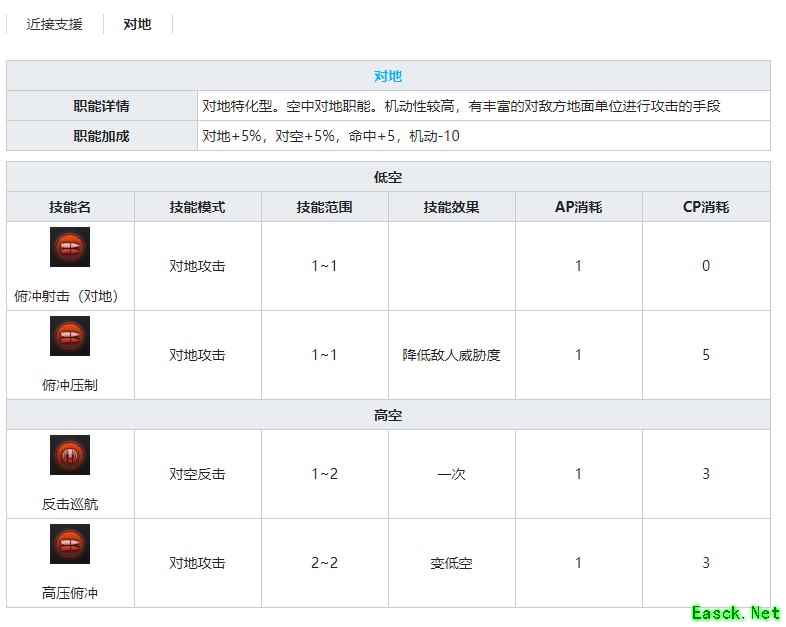Switch to the 近接支援 tab
The image size is (786, 627).
[x=55, y=24]
